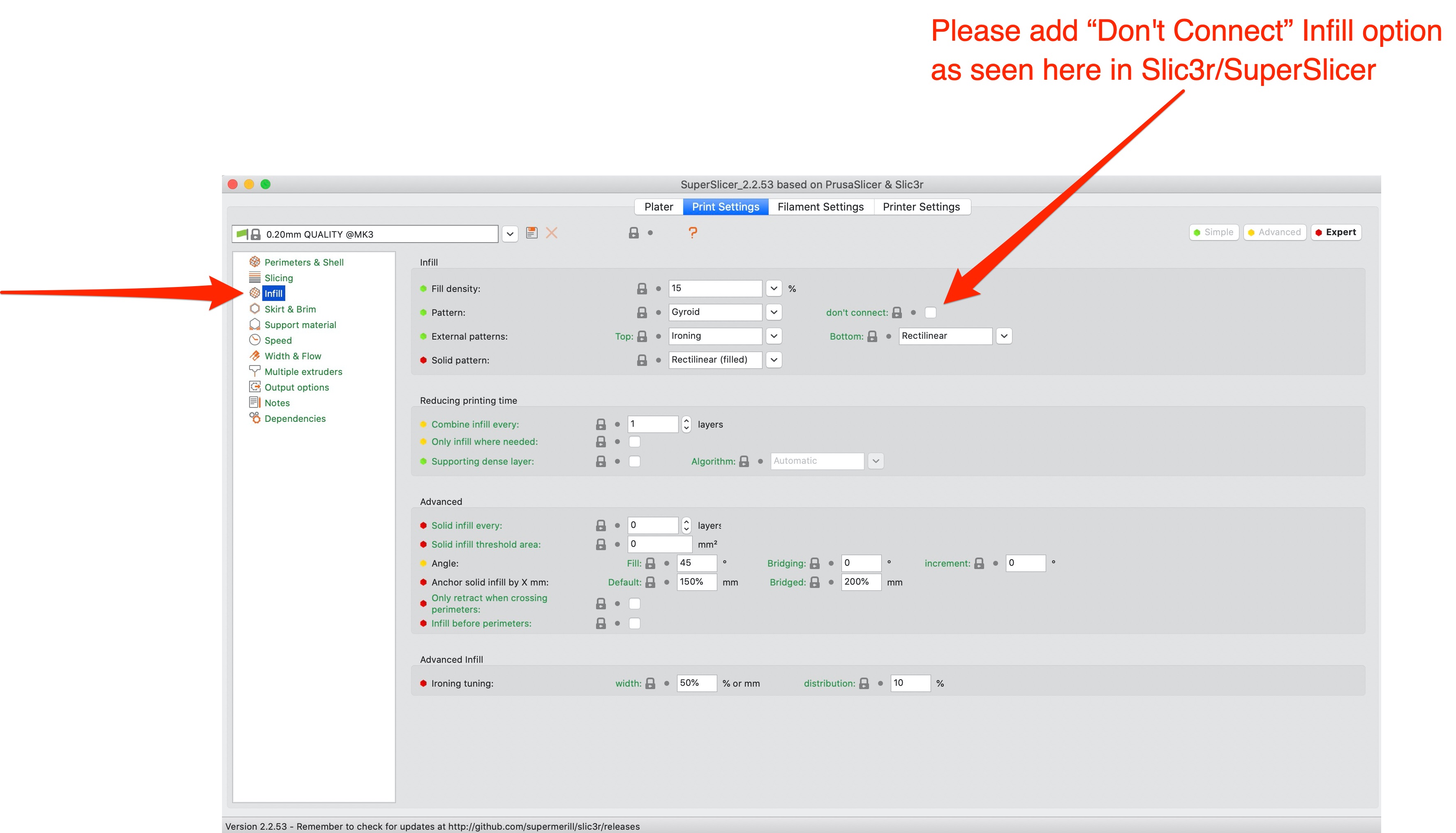The height and width of the screenshot is (833, 1456).
Task: Save the current print profile
Action: point(532,233)
